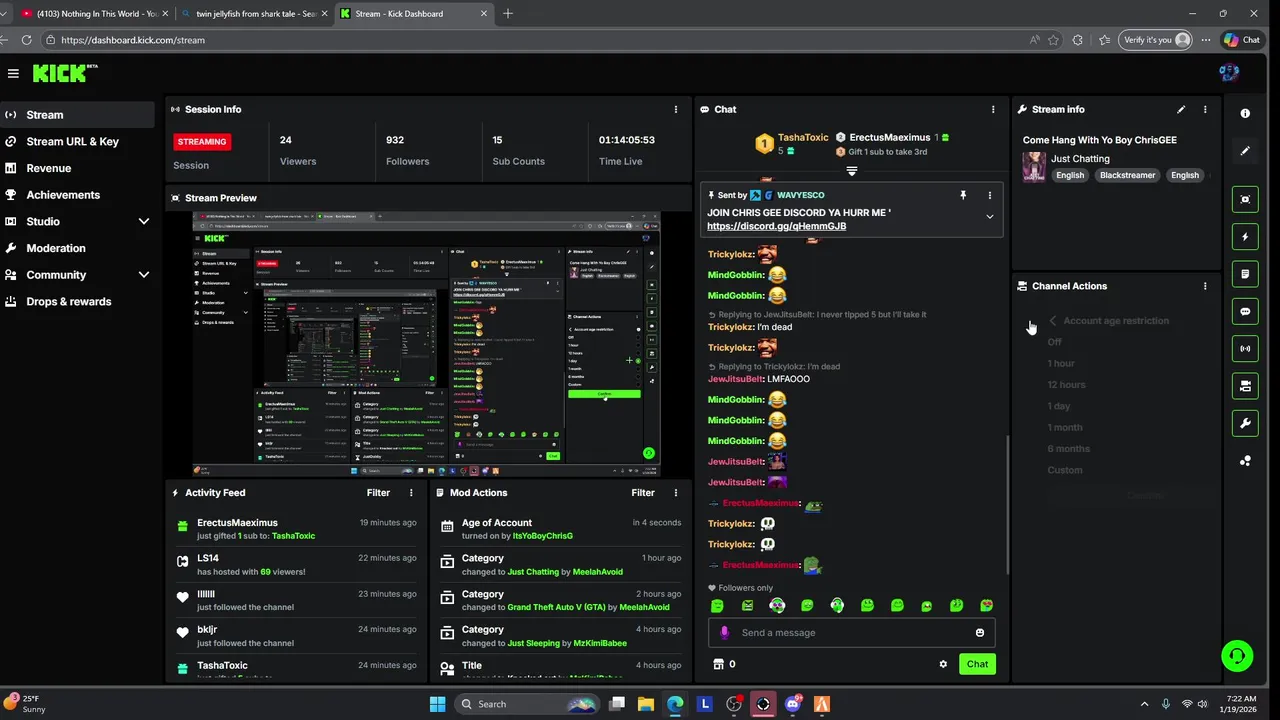Image resolution: width=1280 pixels, height=720 pixels.
Task: Go back from Account age restriction
Action: click(x=1053, y=320)
